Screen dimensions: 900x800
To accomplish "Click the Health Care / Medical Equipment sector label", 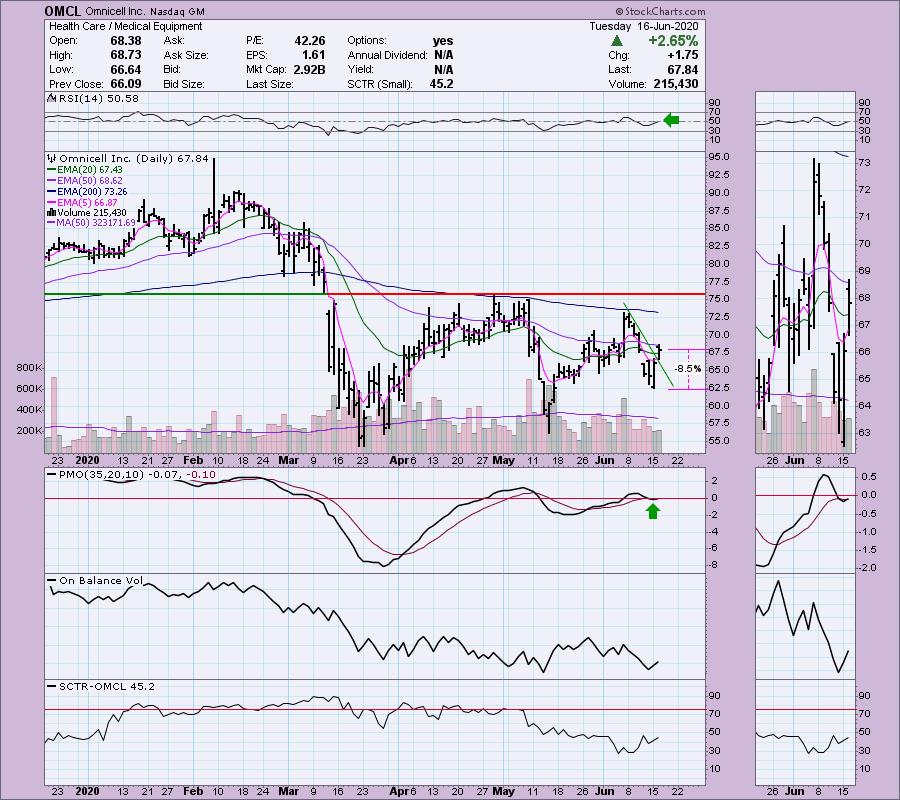I will 126,26.
